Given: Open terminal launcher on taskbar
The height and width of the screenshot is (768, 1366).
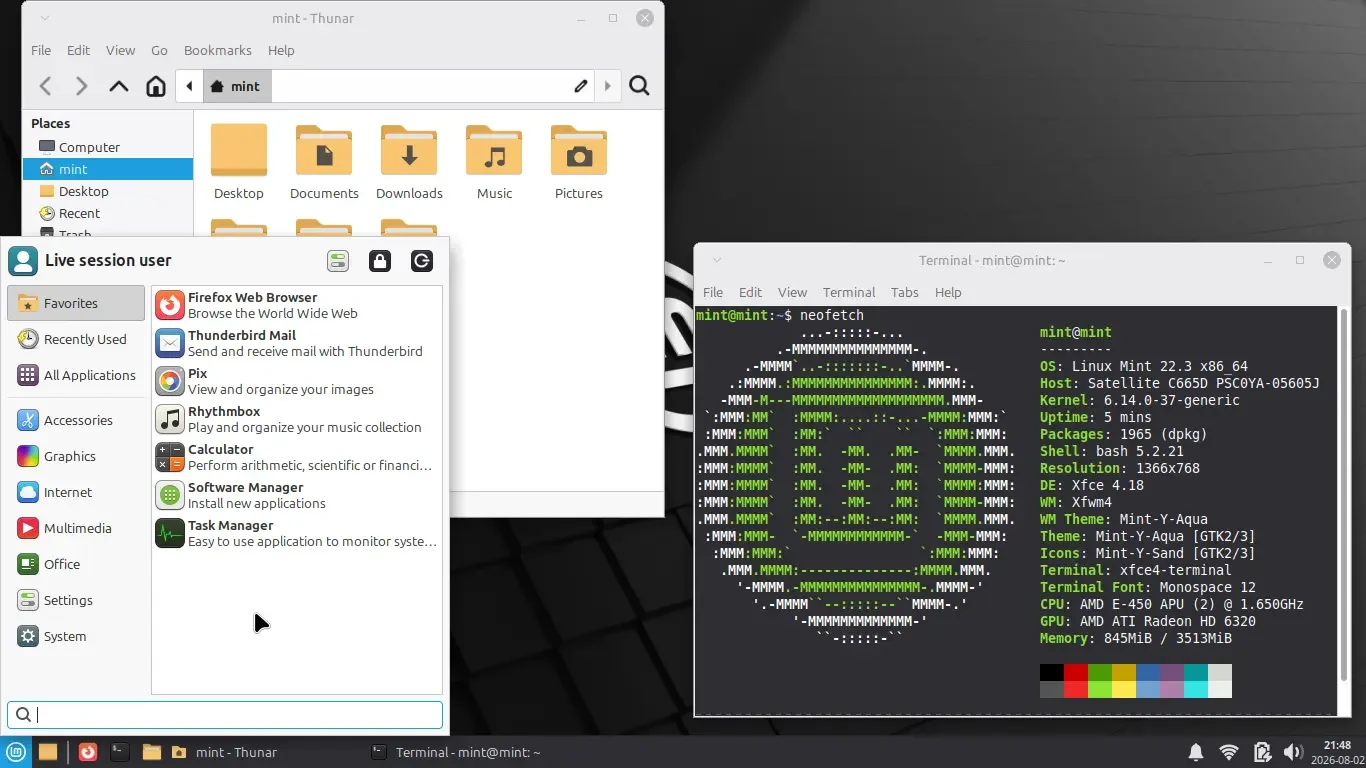Looking at the screenshot, I should [x=120, y=752].
